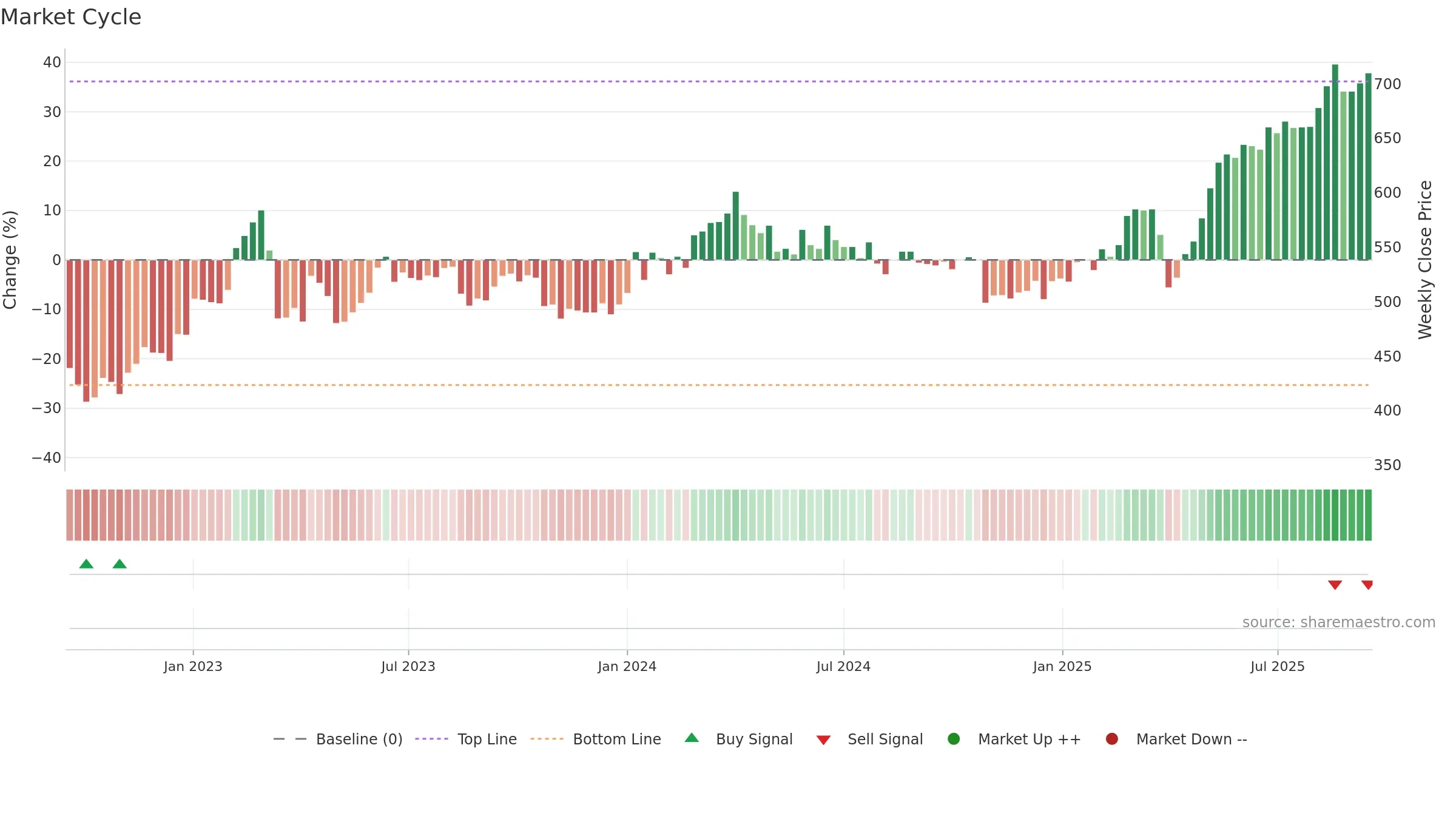Screen dimensions: 1456x819
Task: Click the source: sharemaestro.com credit
Action: click(1339, 622)
